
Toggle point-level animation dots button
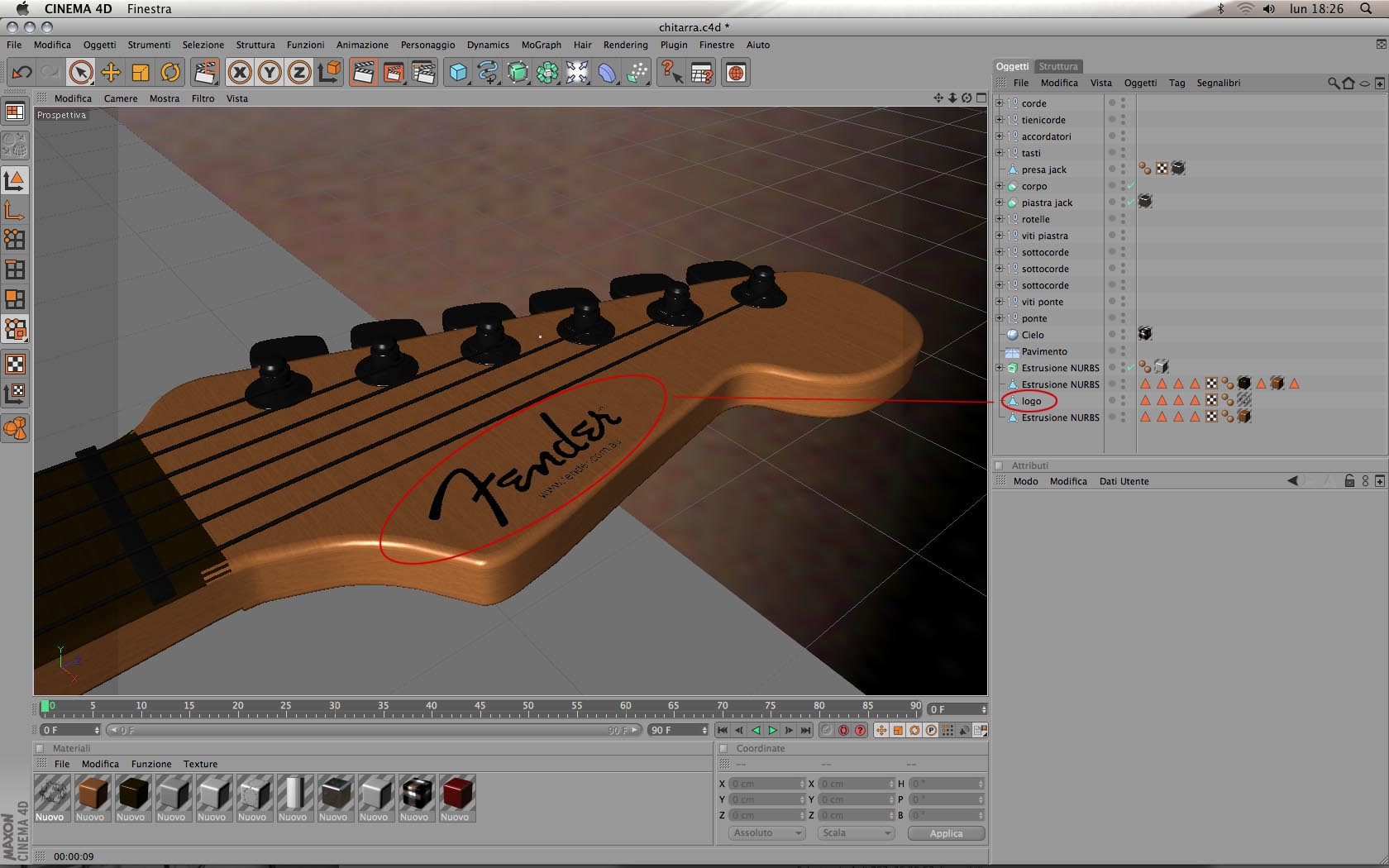pyautogui.click(x=947, y=730)
